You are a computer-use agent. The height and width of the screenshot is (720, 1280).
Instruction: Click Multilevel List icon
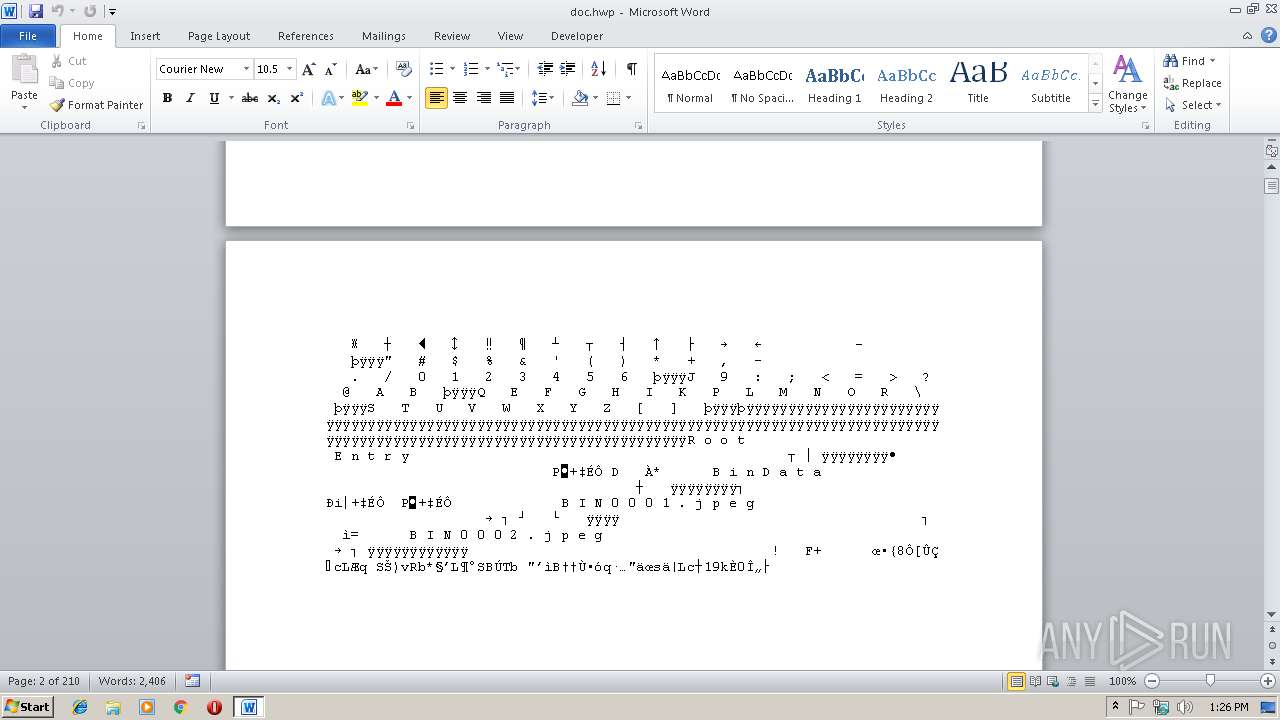coord(505,69)
